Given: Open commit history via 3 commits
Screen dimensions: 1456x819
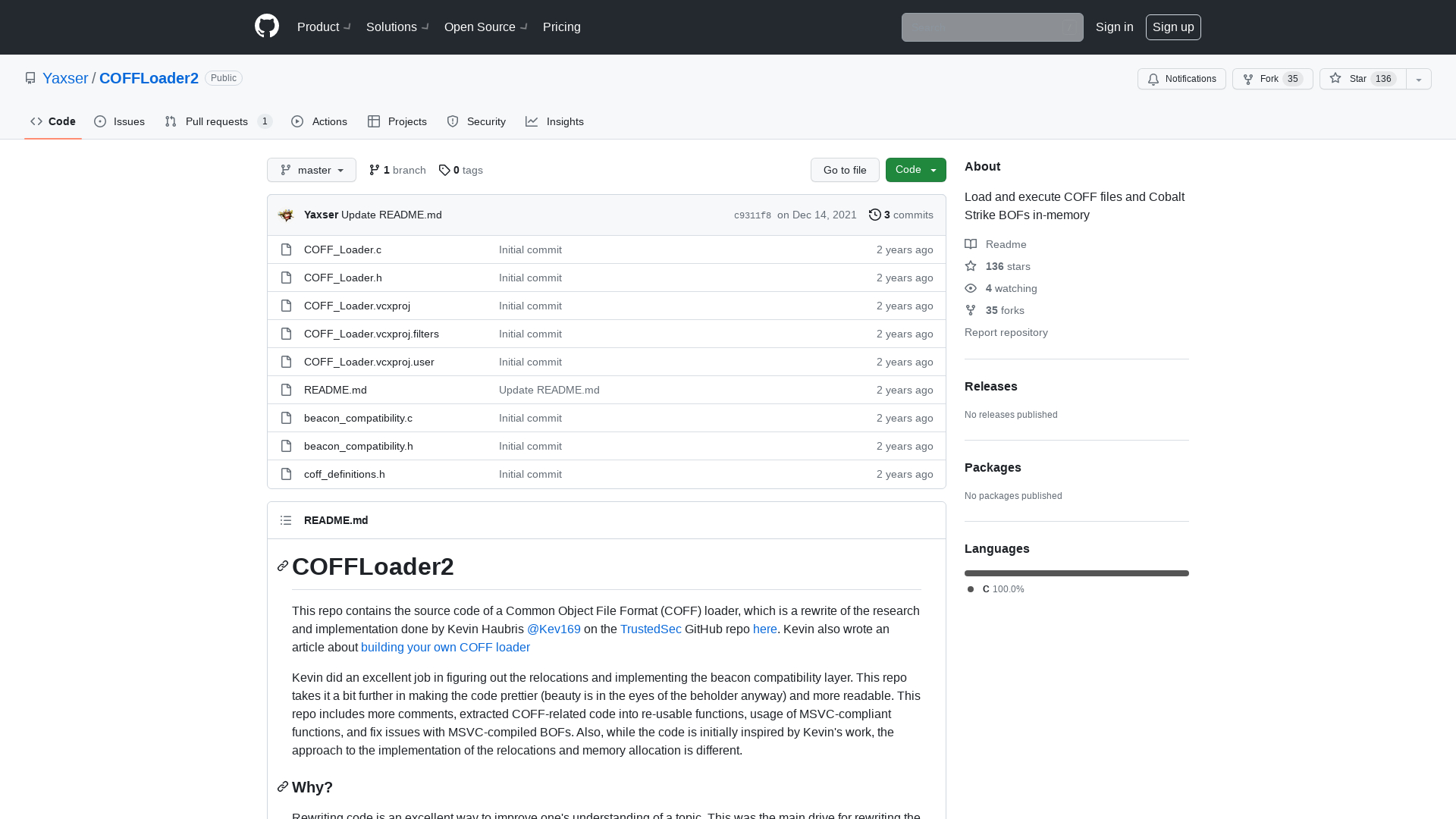Looking at the screenshot, I should 901,215.
